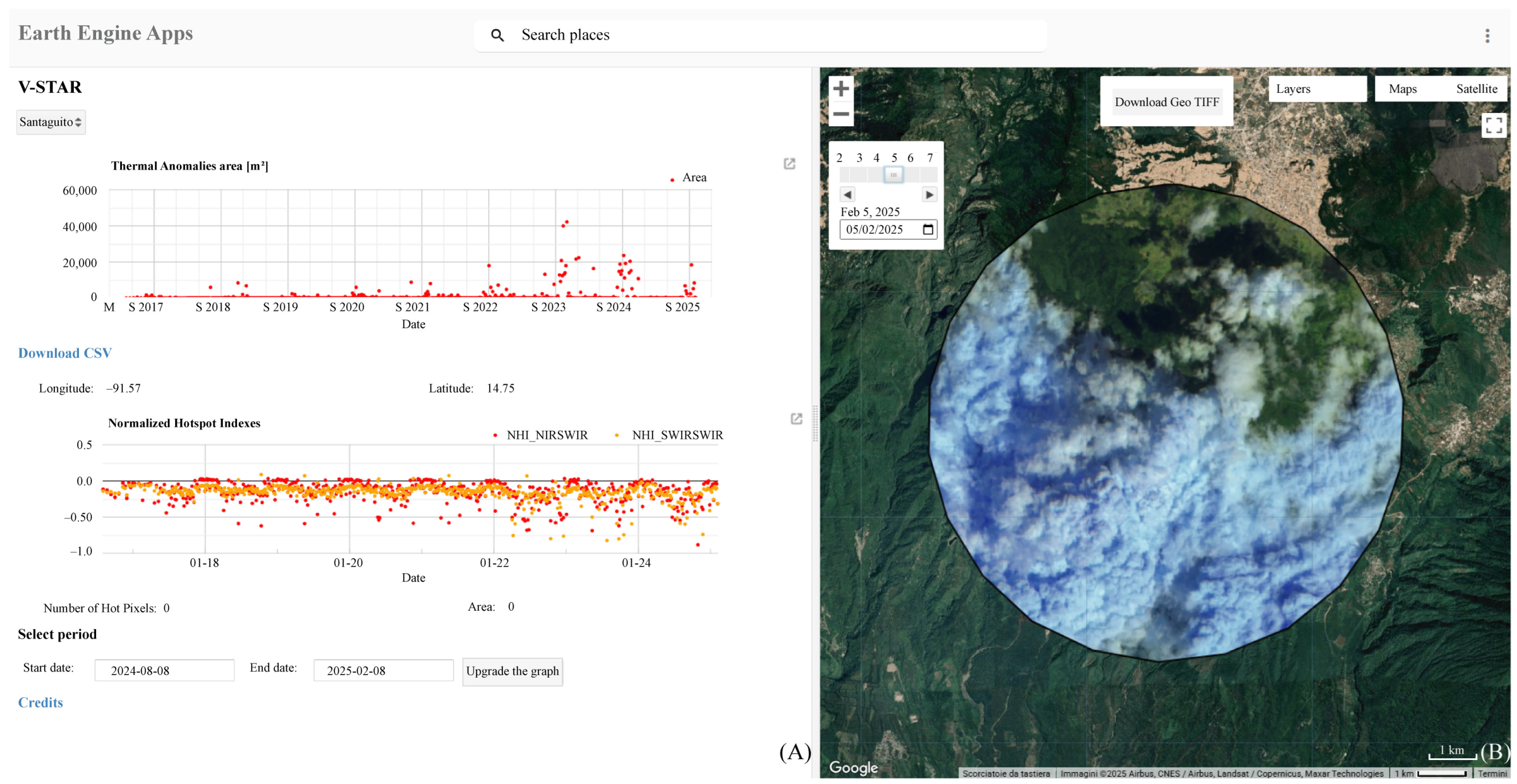1517x784 pixels.
Task: Zoom out of the map
Action: point(840,115)
